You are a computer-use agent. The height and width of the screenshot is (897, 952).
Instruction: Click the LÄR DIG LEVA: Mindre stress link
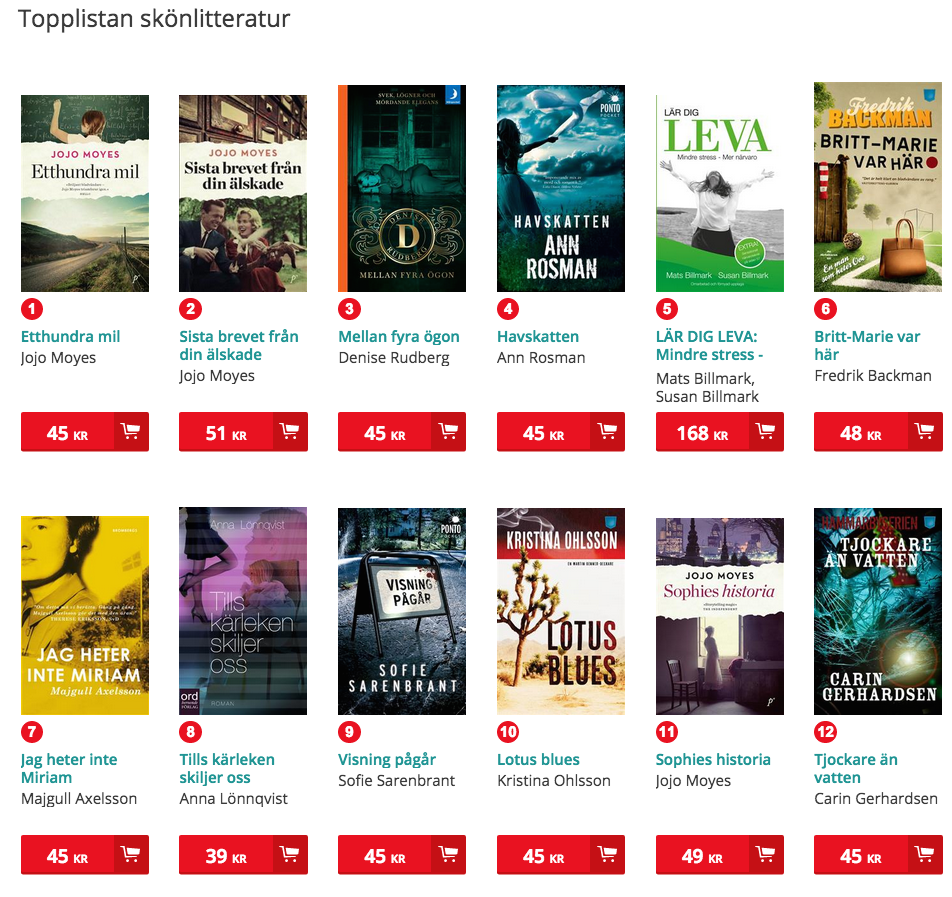[x=709, y=346]
